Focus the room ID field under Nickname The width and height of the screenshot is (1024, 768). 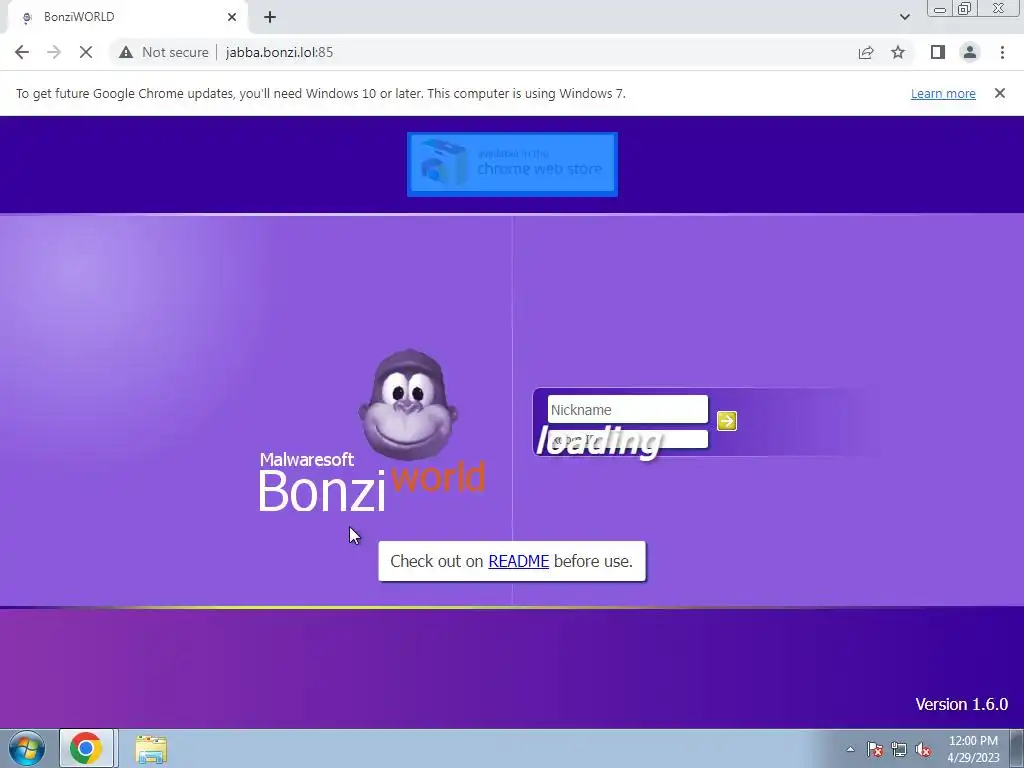[628, 440]
